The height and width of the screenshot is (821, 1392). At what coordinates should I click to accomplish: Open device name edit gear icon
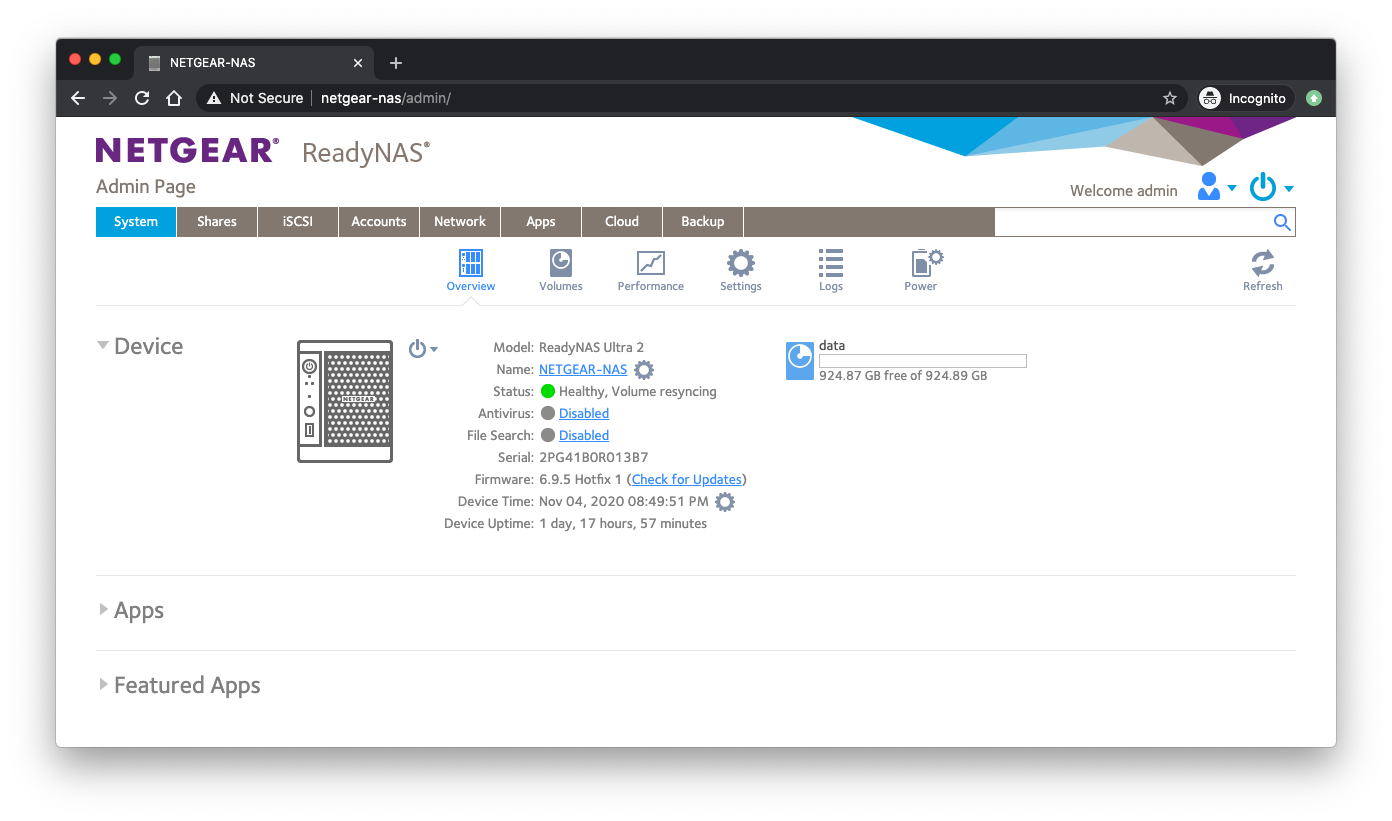[x=643, y=369]
